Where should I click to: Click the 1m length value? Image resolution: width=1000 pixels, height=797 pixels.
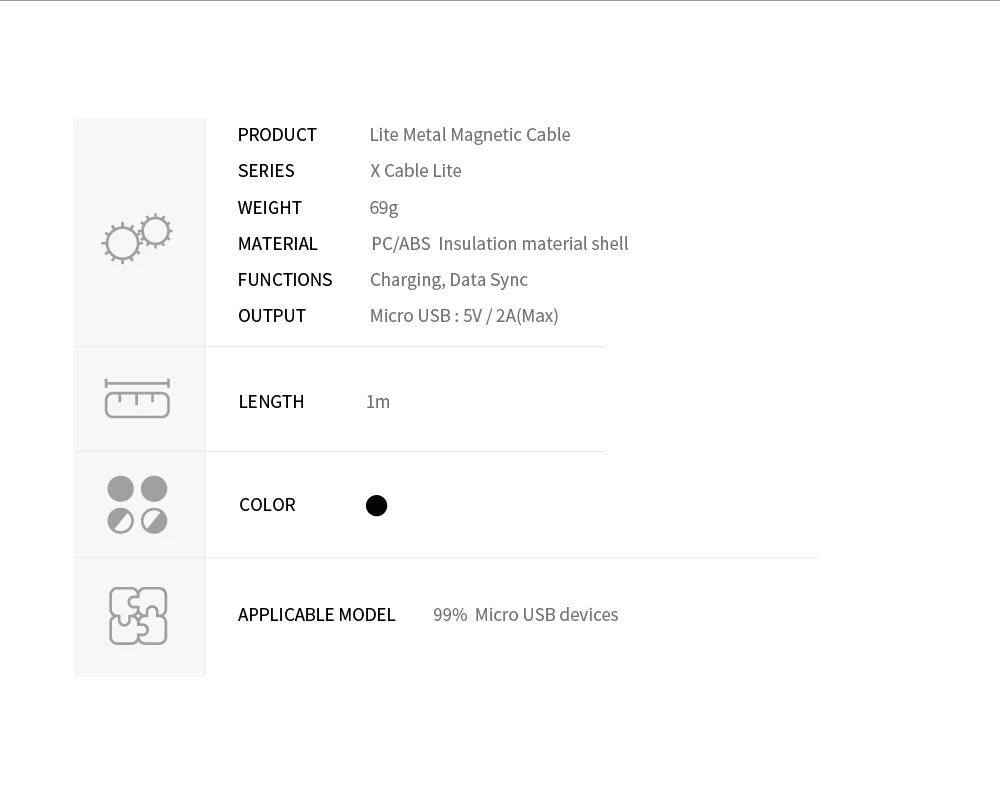point(378,402)
